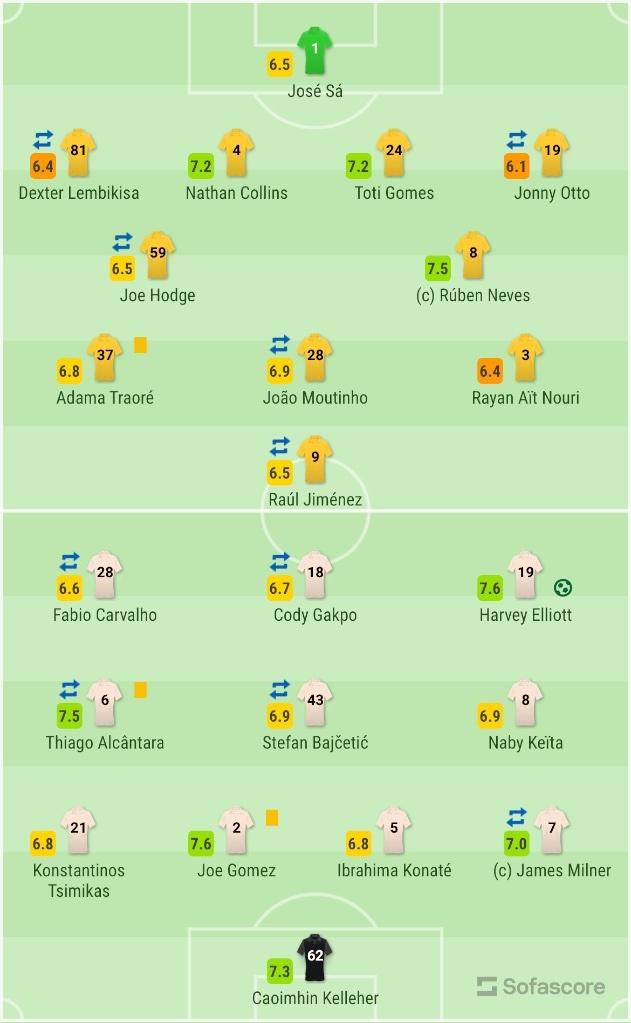Click the yellow card beside Thiago Alcântara
This screenshot has width=631, height=1023.
140,690
